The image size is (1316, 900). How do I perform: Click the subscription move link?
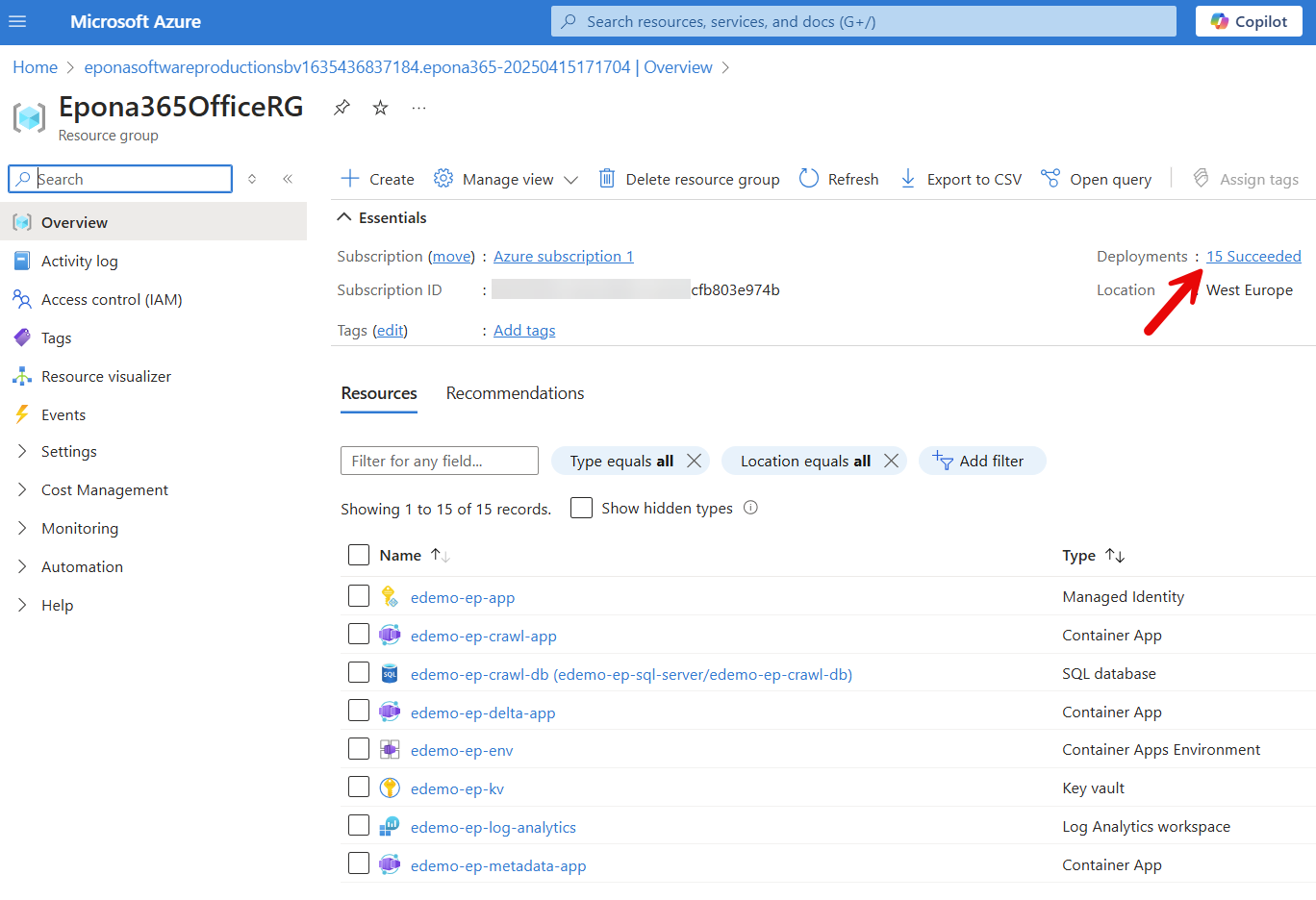[x=451, y=256]
